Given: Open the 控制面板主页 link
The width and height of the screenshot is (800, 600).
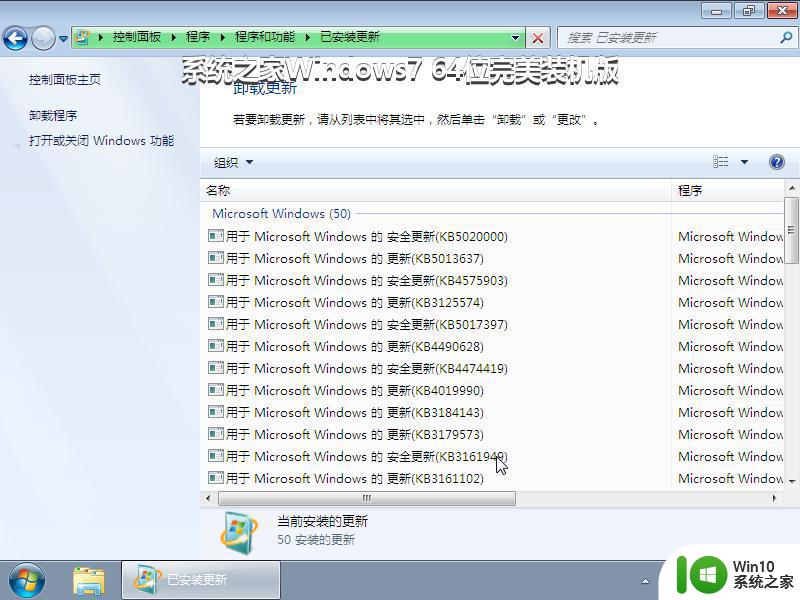Looking at the screenshot, I should click(x=65, y=79).
